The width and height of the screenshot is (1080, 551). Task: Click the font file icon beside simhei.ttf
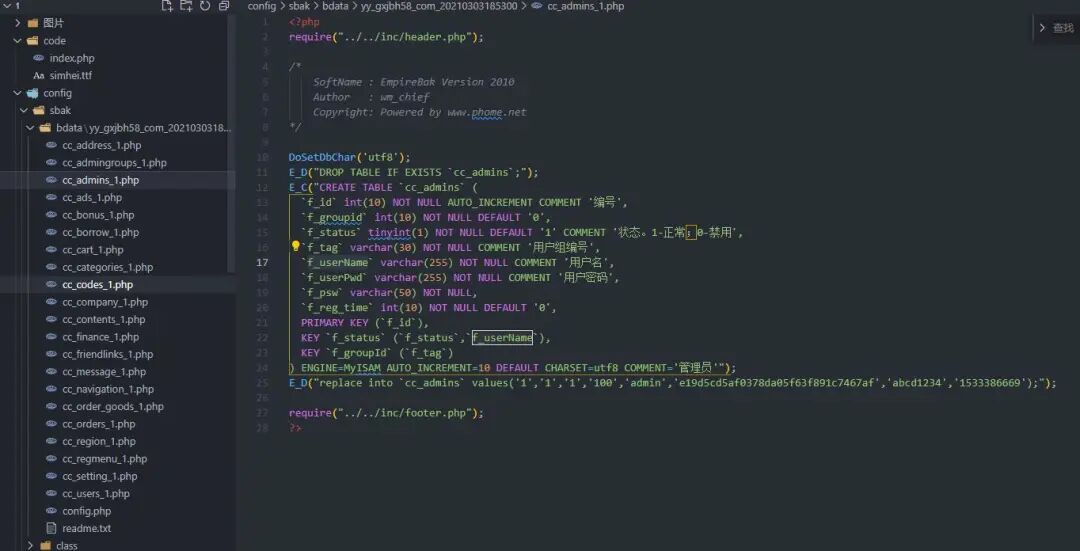point(39,76)
